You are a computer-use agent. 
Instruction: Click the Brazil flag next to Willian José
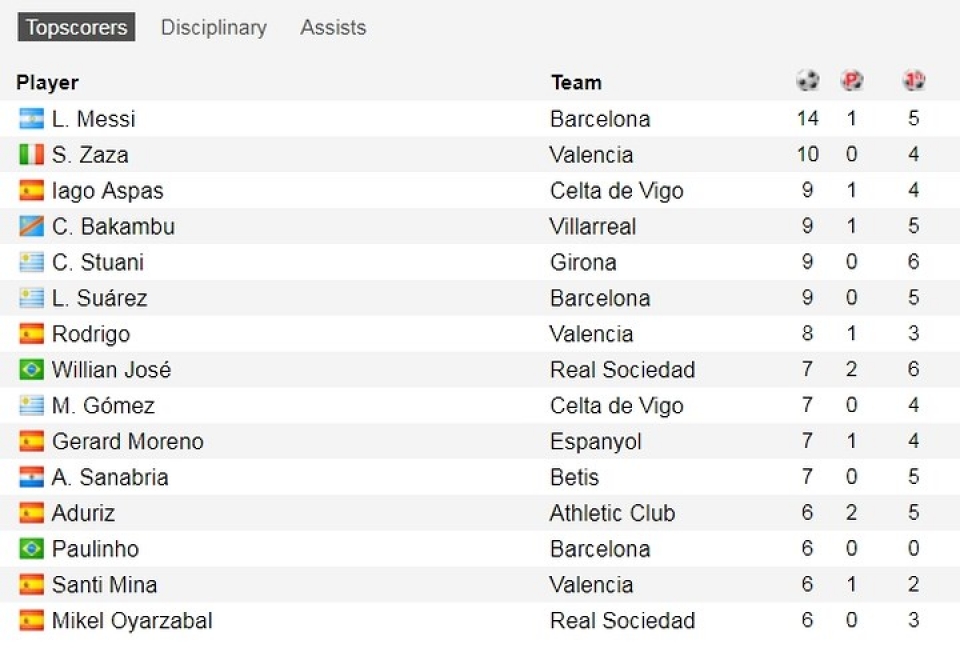pyautogui.click(x=31, y=370)
